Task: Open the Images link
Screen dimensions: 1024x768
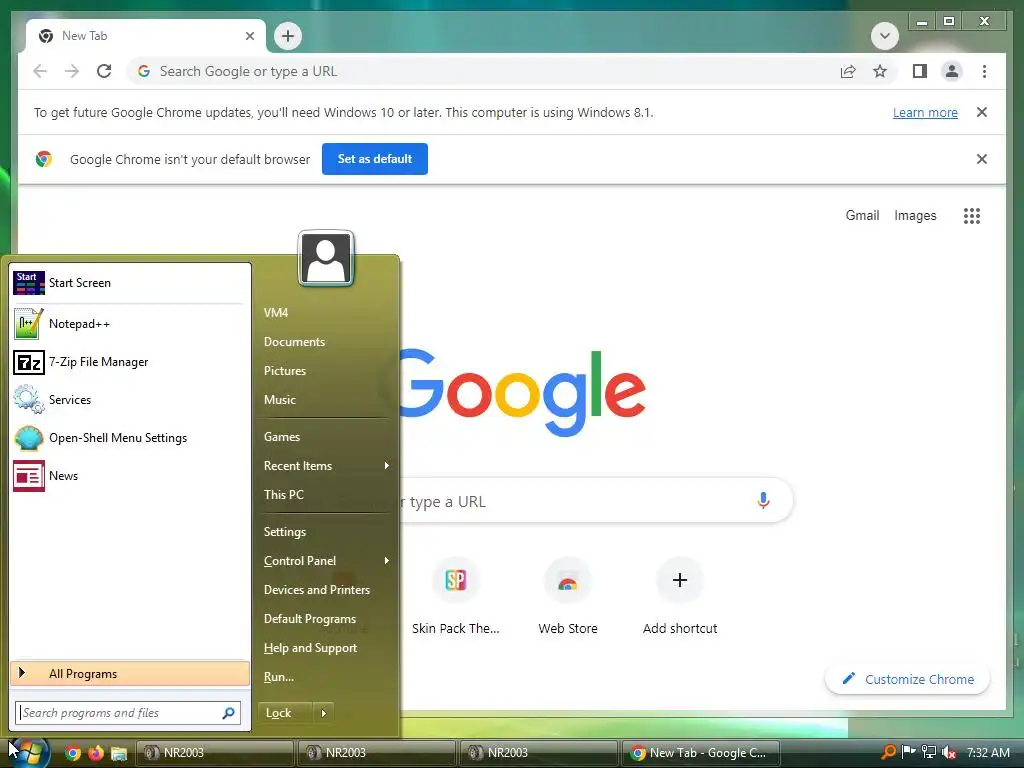Action: coord(915,216)
